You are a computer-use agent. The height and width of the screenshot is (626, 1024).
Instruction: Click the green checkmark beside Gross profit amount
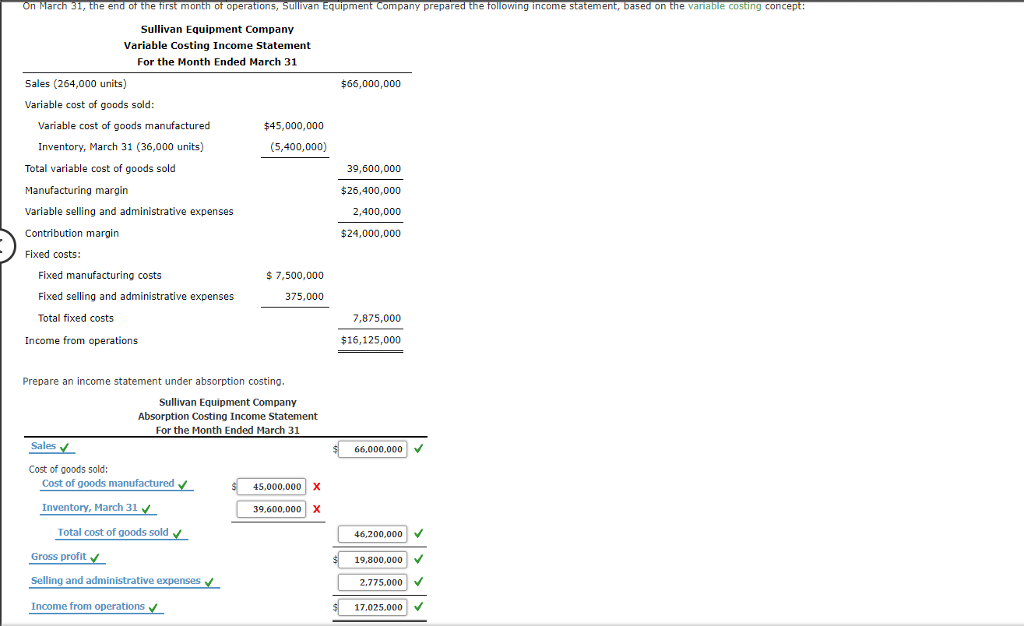coord(418,559)
